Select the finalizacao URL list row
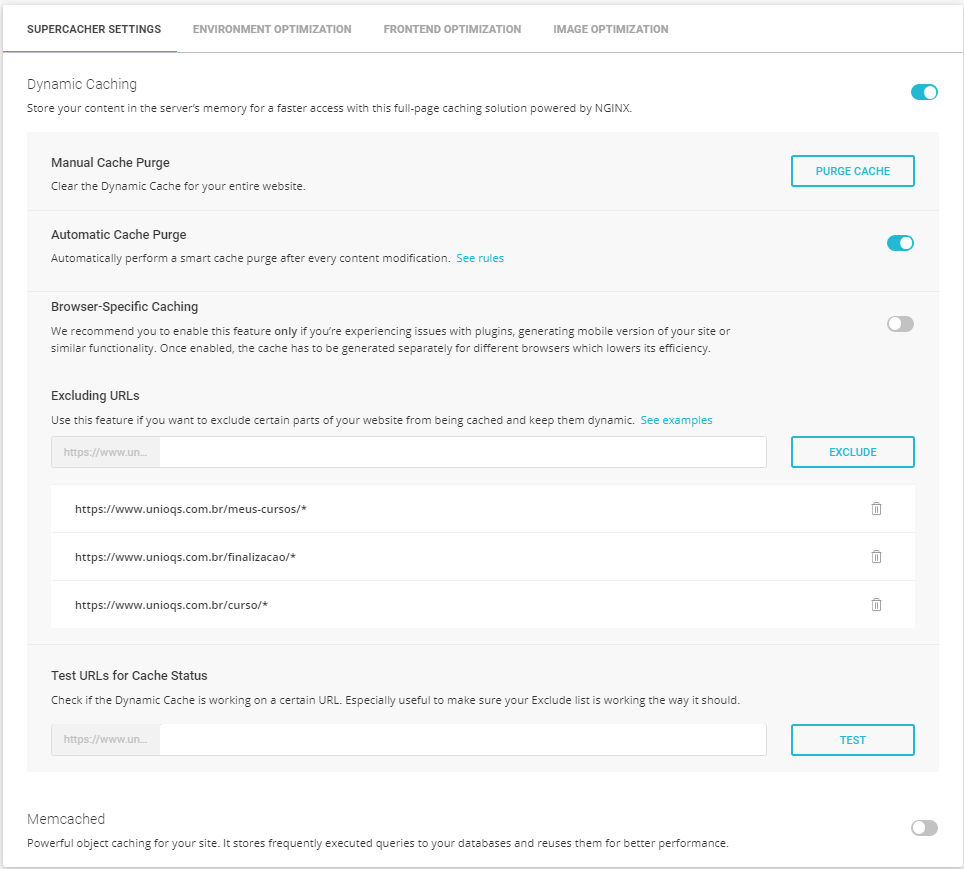964x869 pixels. (x=483, y=557)
